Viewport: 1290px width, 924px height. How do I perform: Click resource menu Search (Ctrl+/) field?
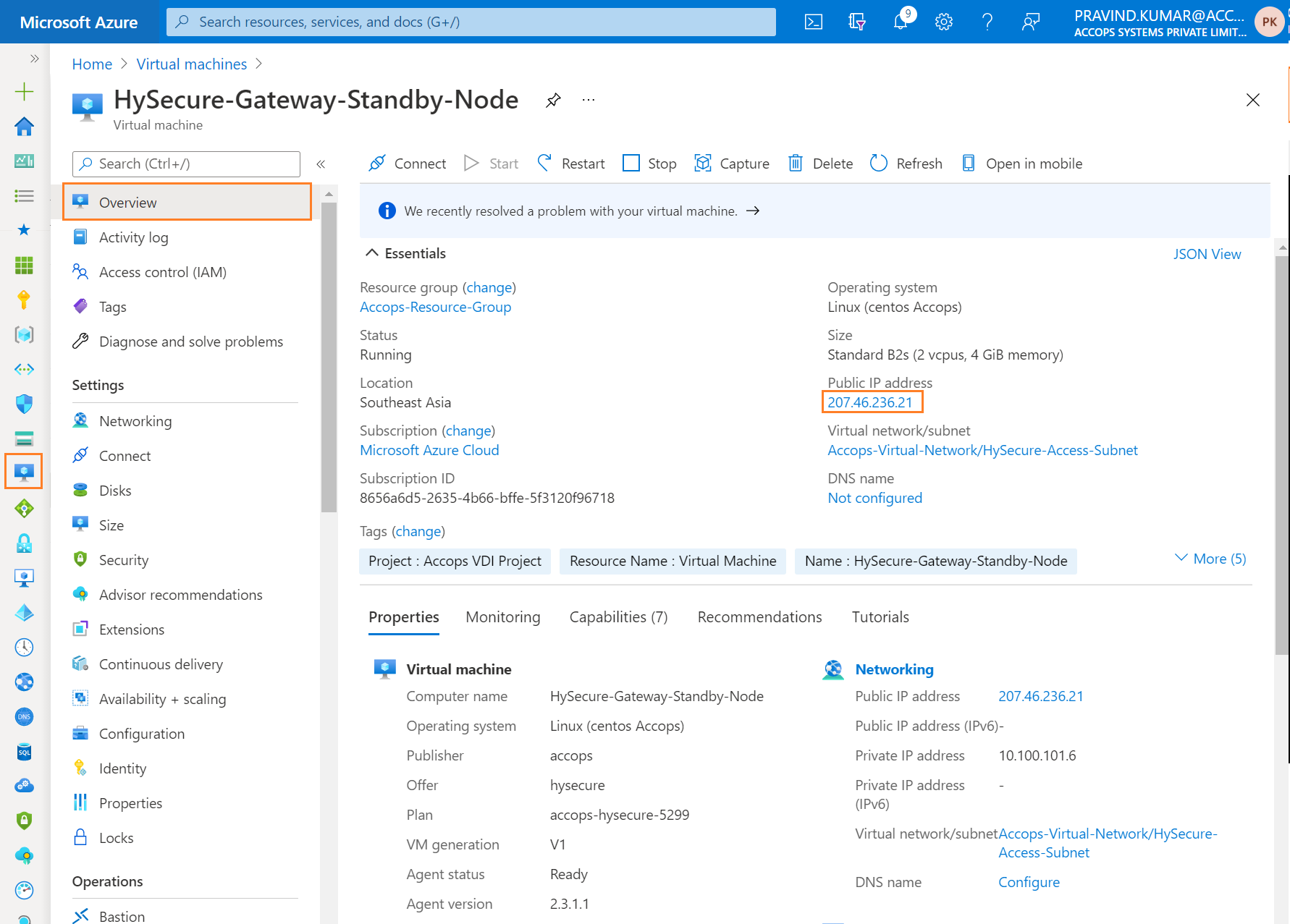187,164
